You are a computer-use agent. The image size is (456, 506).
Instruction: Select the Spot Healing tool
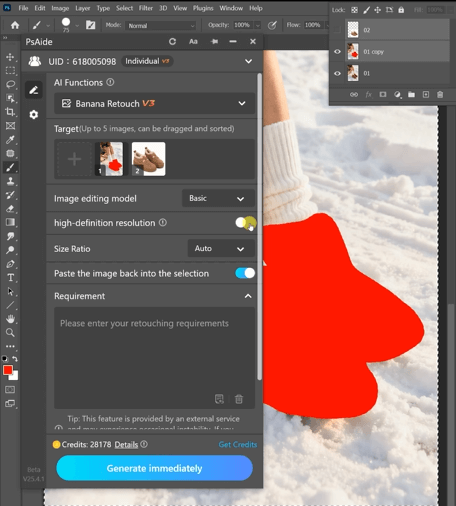(10, 153)
